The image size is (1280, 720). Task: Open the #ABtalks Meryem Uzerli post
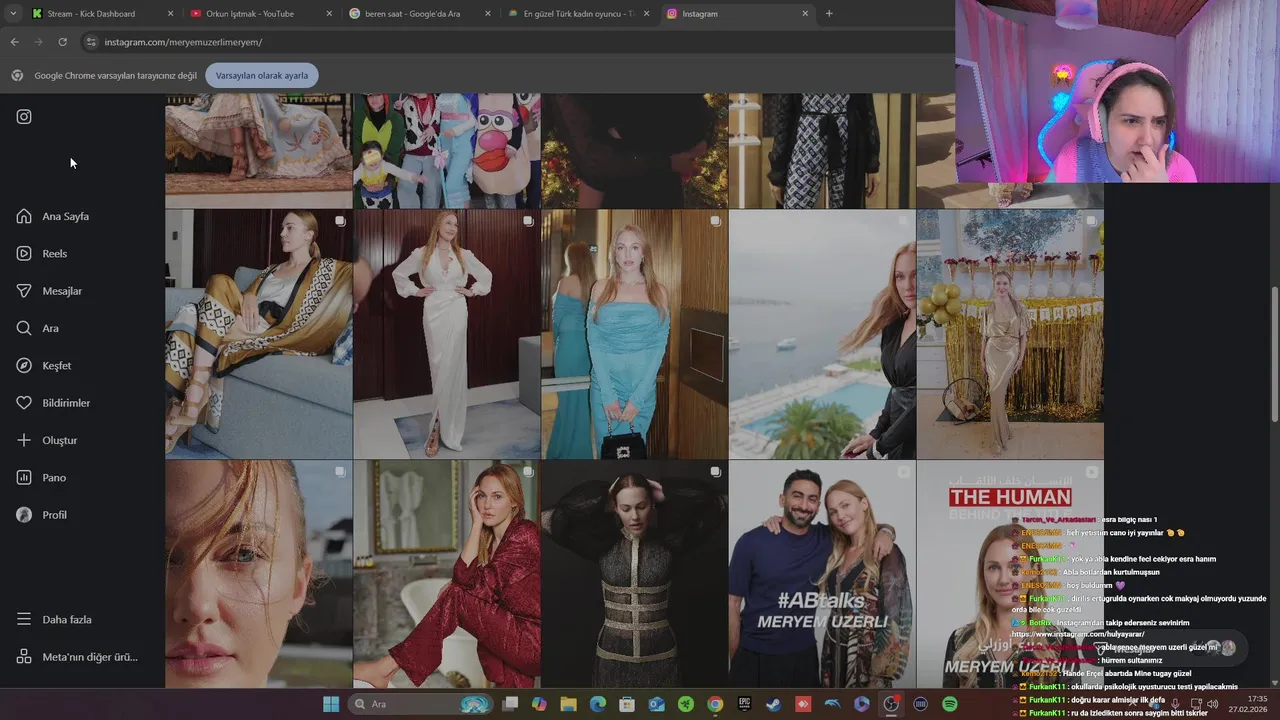[822, 574]
